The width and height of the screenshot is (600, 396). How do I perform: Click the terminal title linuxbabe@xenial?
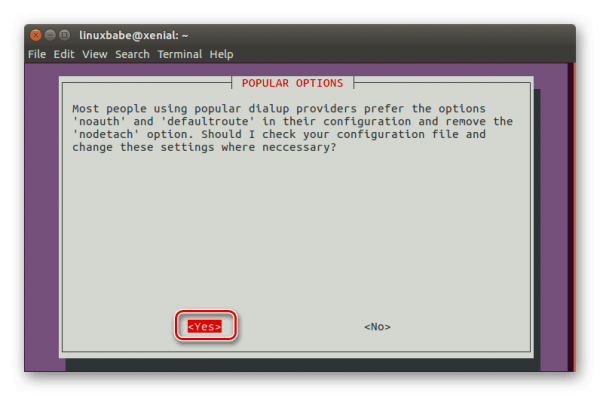click(134, 35)
